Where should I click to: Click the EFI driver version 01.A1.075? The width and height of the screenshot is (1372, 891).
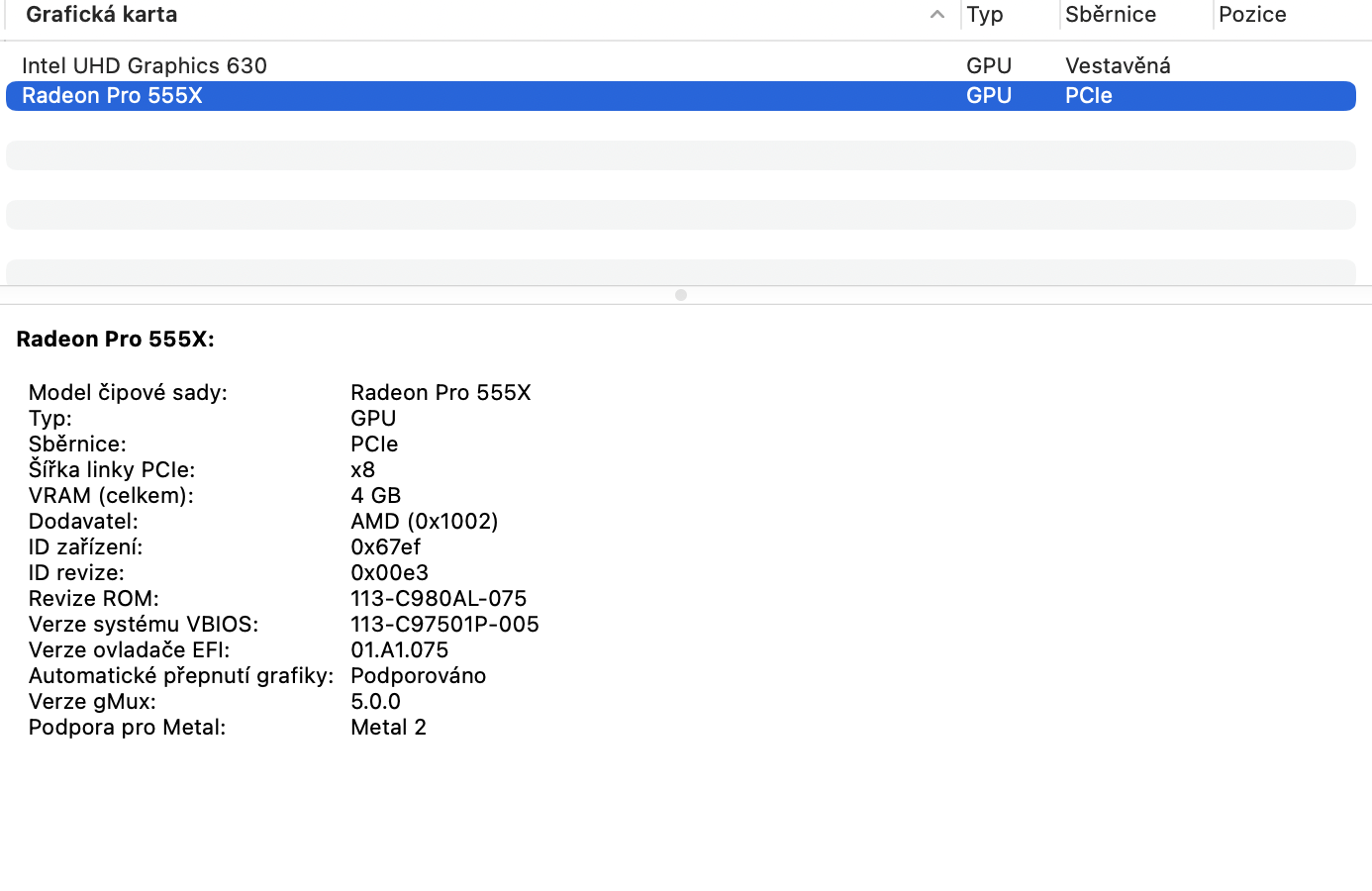tap(400, 650)
